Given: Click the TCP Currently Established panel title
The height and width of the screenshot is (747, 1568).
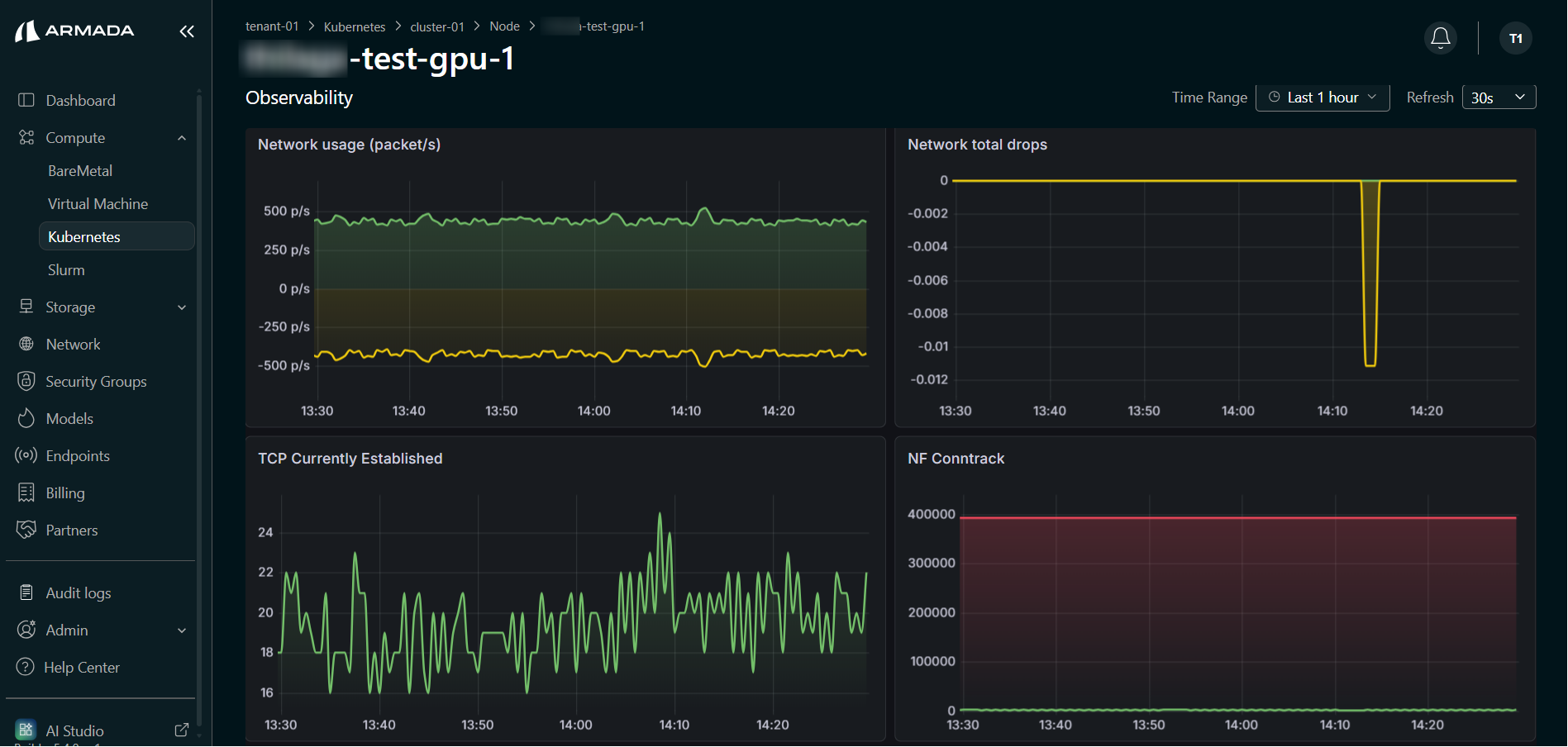Looking at the screenshot, I should tap(350, 459).
